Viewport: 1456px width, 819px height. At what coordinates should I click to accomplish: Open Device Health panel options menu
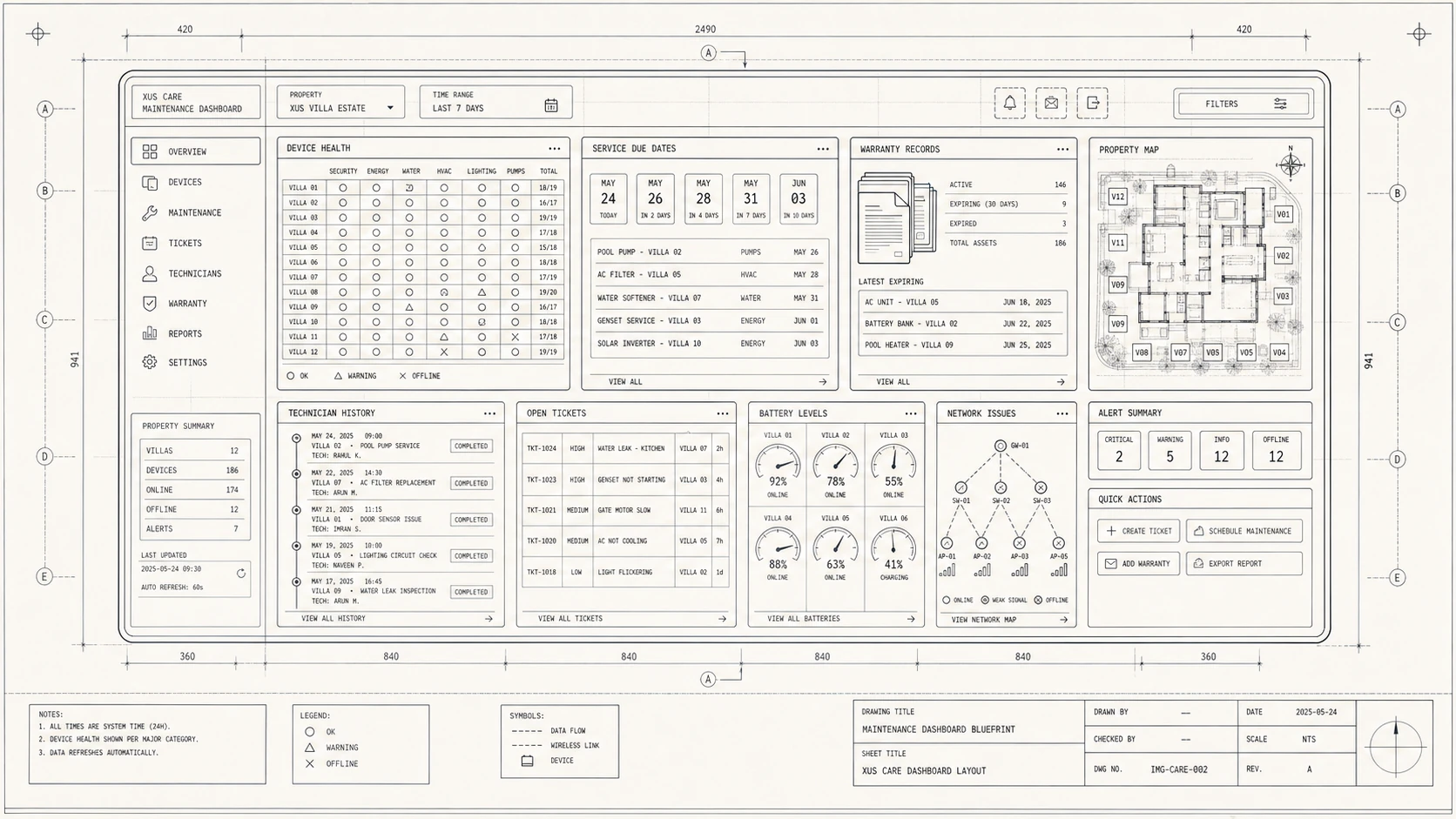[555, 148]
